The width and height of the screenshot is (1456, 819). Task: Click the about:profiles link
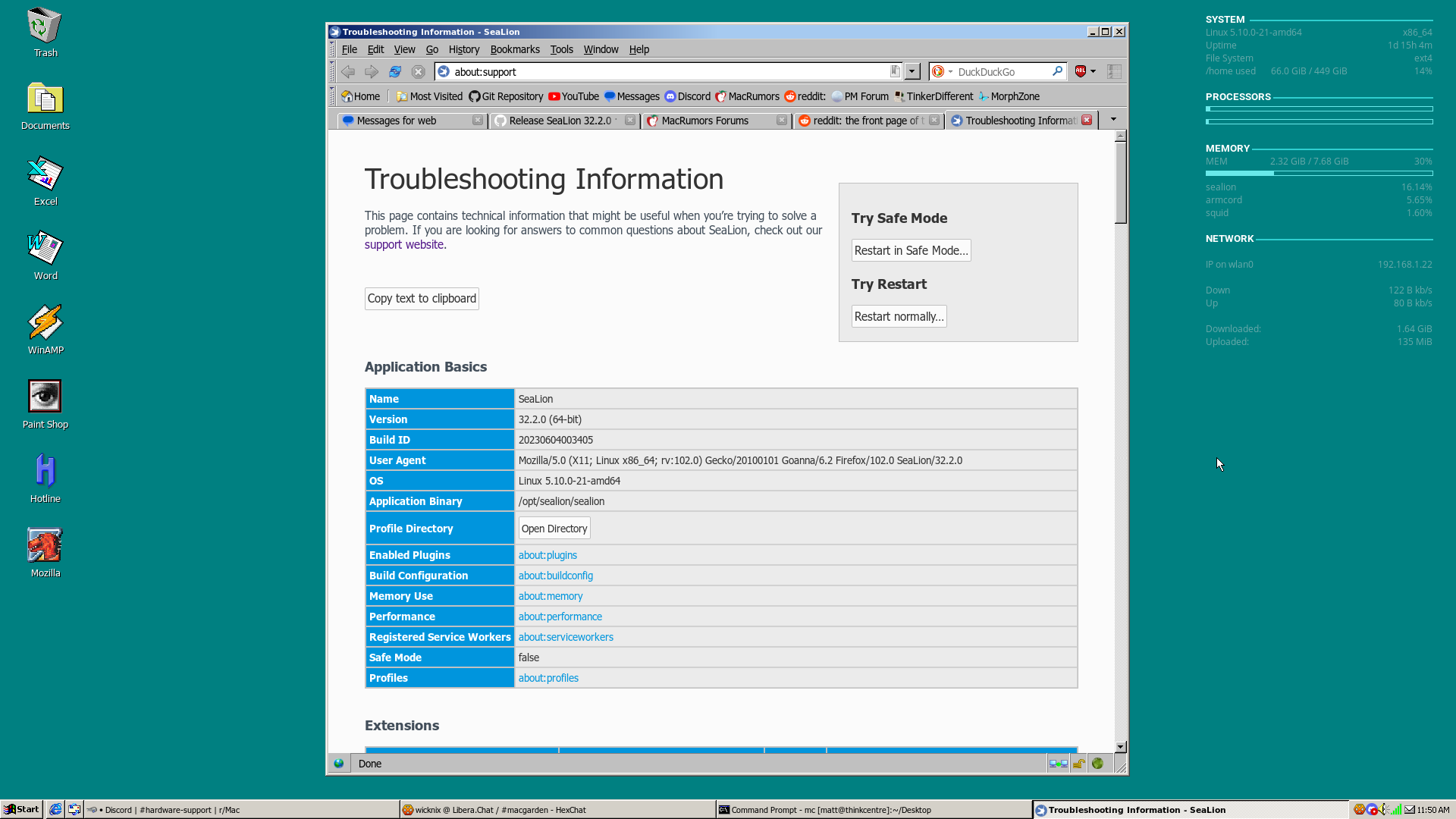pyautogui.click(x=548, y=678)
